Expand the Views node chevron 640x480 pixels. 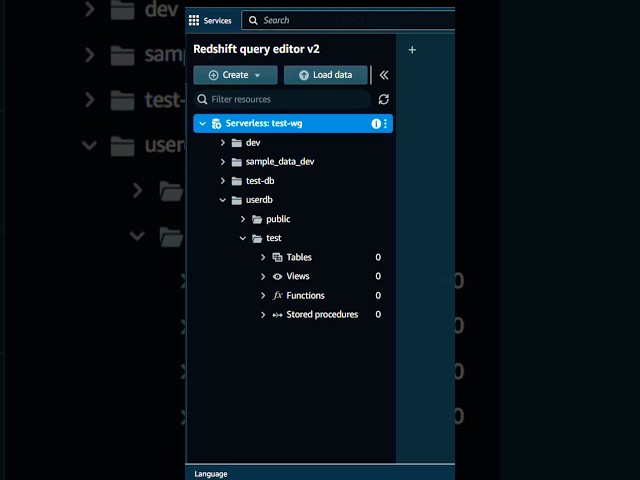(x=263, y=276)
